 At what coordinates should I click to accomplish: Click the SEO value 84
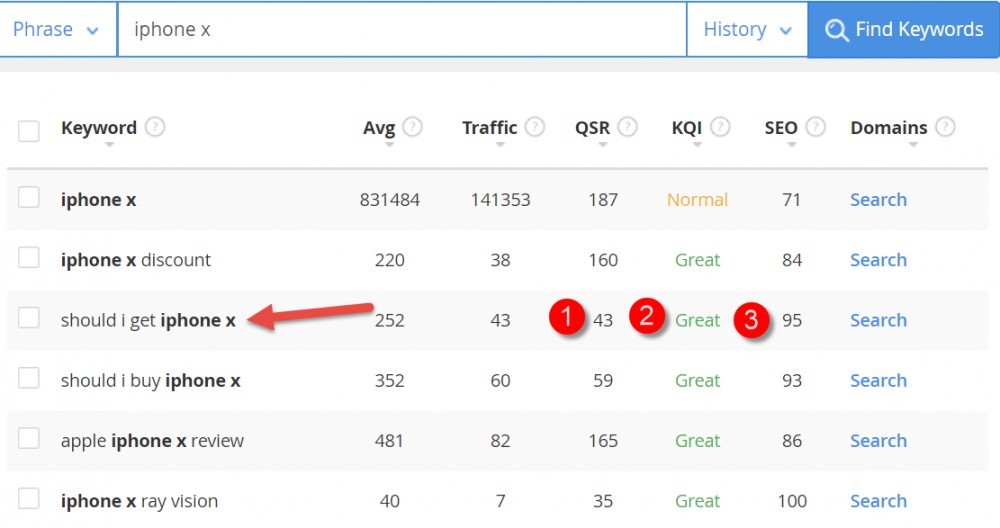tap(791, 260)
